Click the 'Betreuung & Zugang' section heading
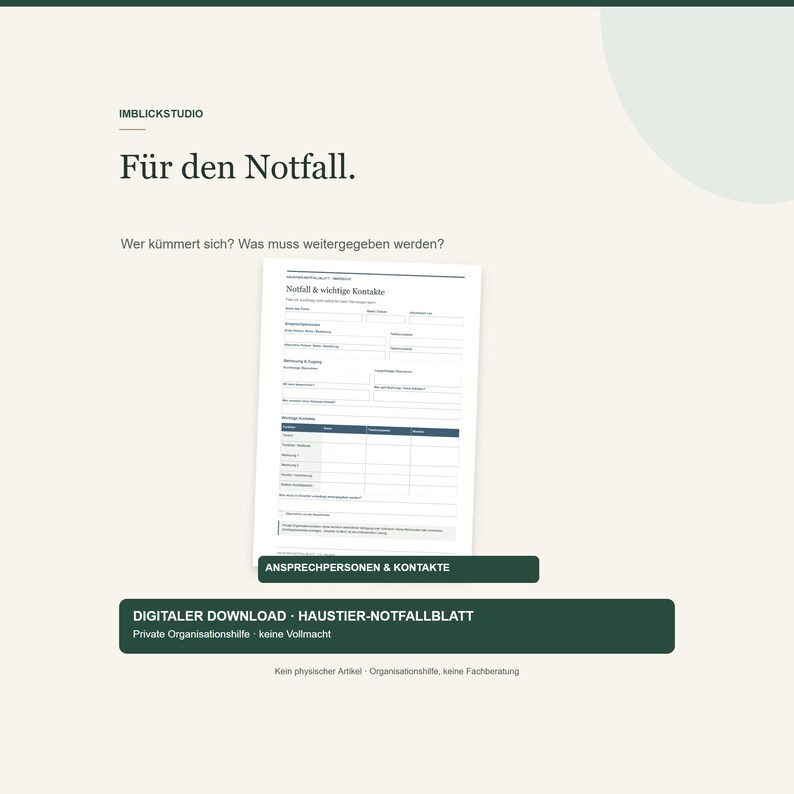 pos(303,361)
